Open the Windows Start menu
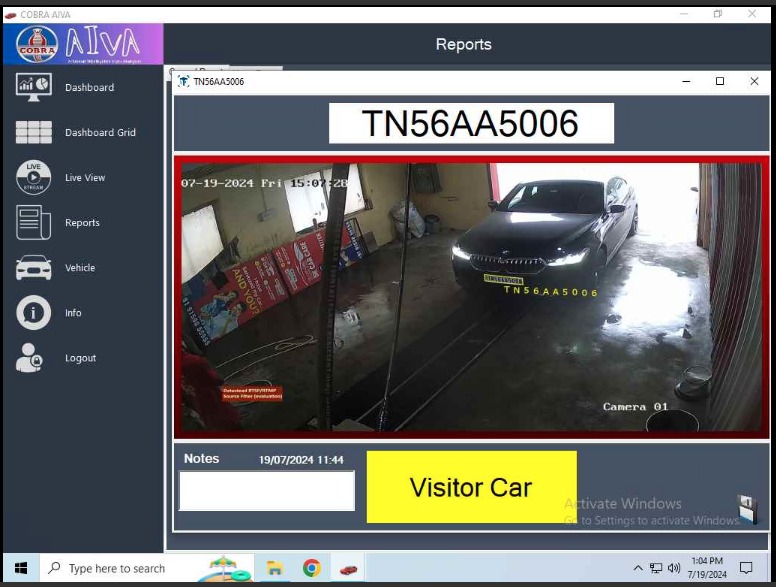 (19, 568)
